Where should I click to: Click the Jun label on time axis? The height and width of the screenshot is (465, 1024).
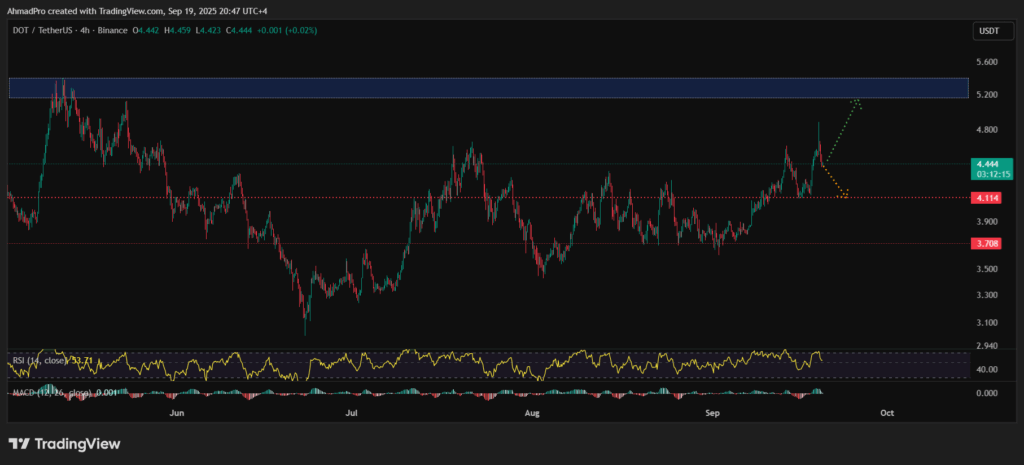(176, 414)
